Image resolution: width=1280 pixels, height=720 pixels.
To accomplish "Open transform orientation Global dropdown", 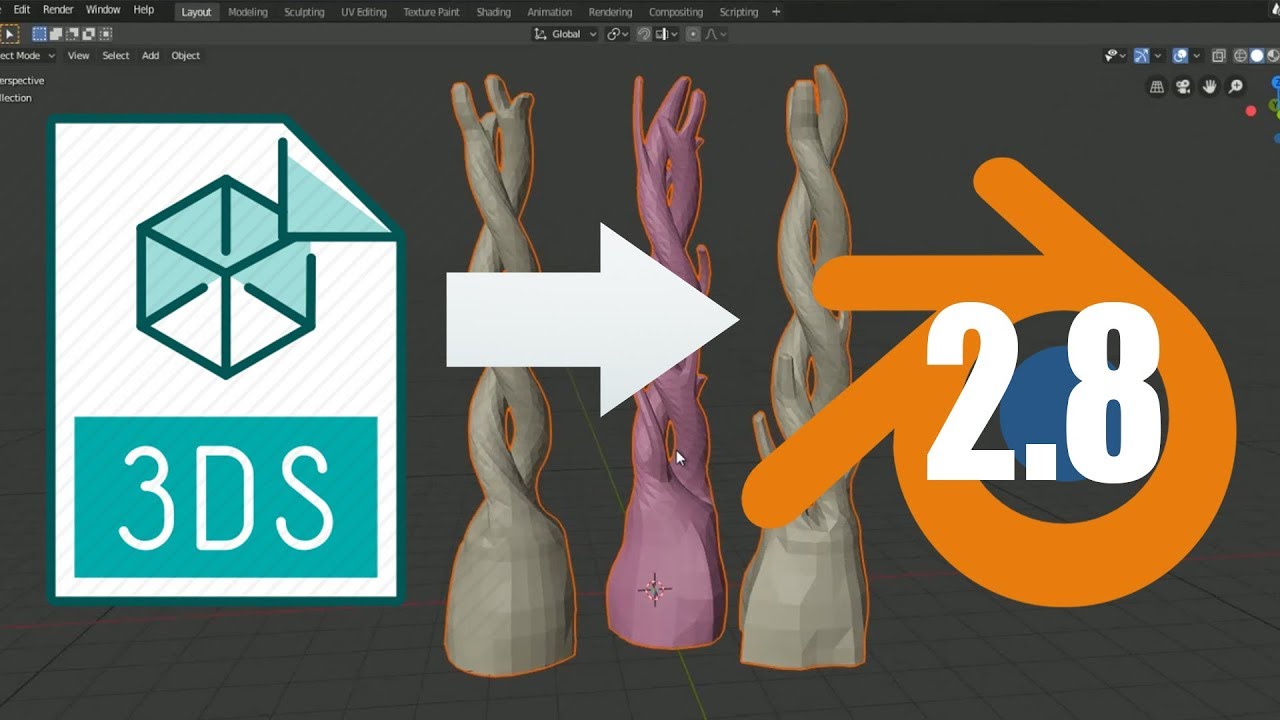I will pyautogui.click(x=565, y=34).
